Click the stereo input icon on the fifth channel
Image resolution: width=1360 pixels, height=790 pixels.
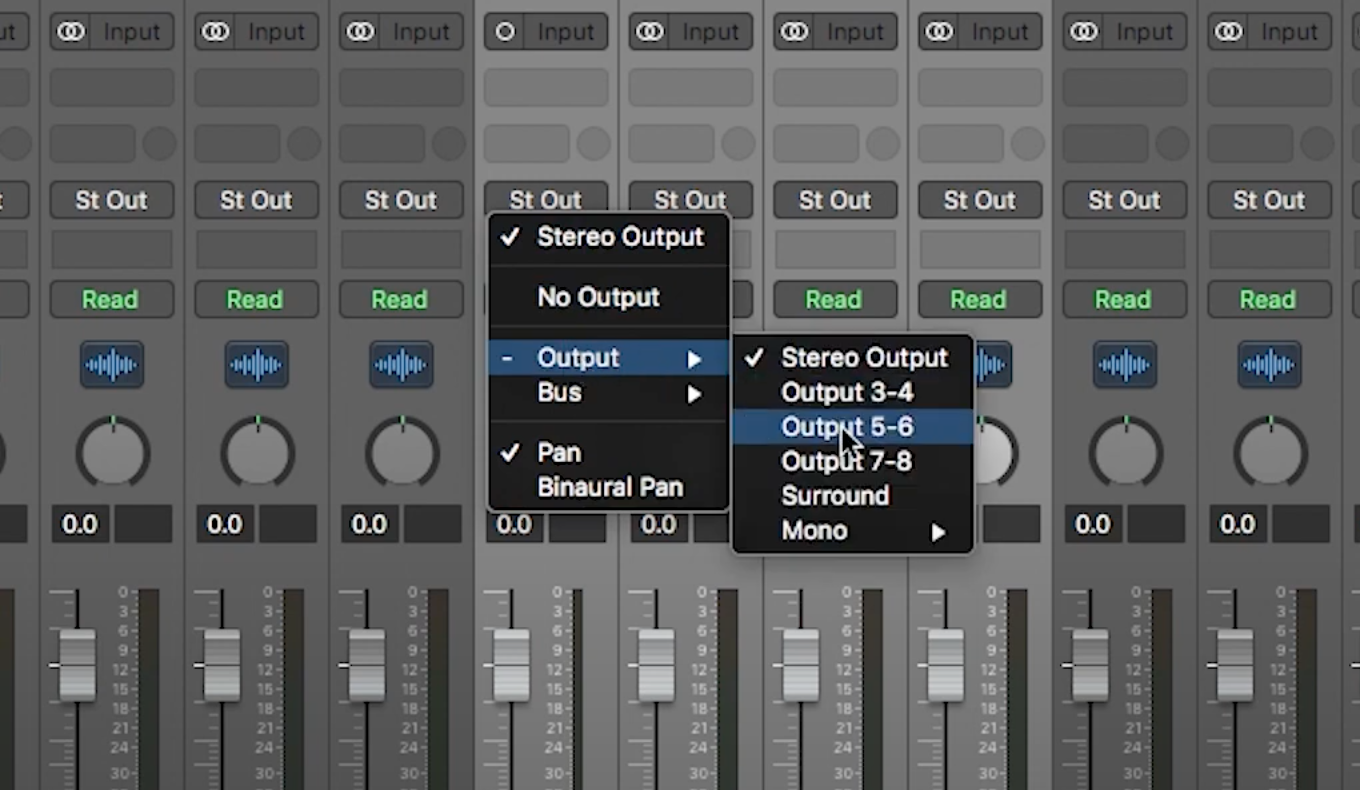click(649, 31)
